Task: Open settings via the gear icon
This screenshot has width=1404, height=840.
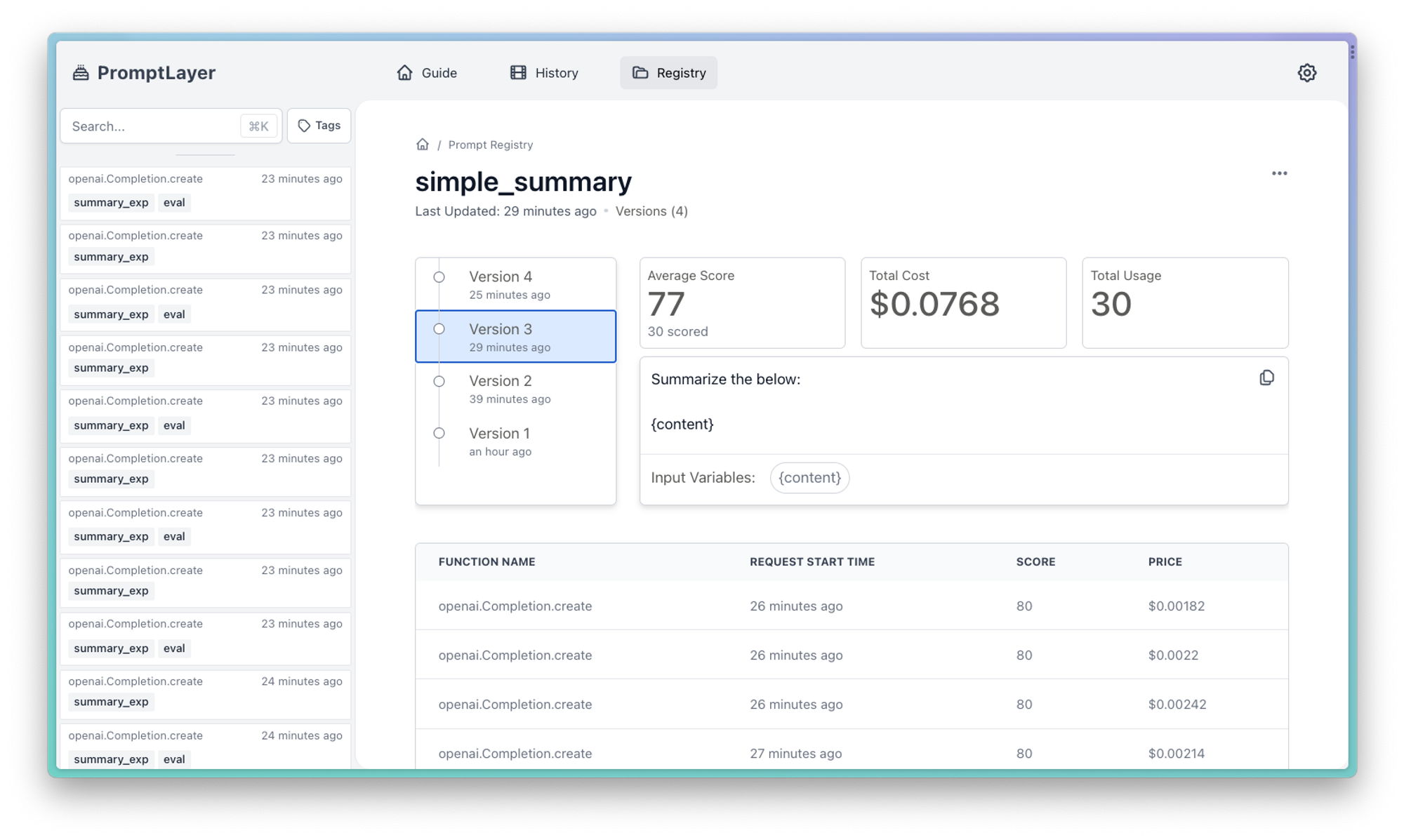Action: pos(1306,73)
